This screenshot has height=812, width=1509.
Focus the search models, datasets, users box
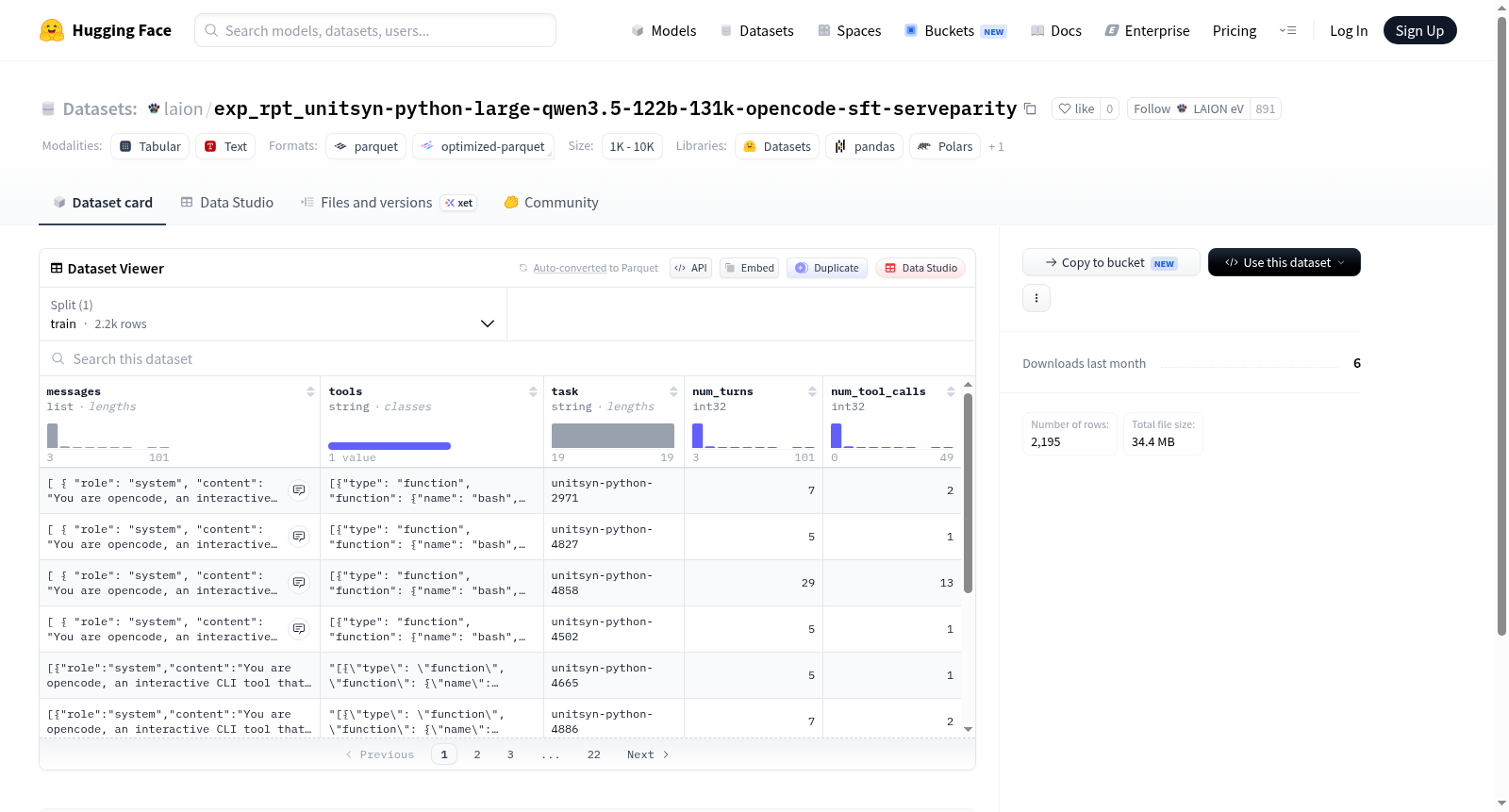[375, 30]
